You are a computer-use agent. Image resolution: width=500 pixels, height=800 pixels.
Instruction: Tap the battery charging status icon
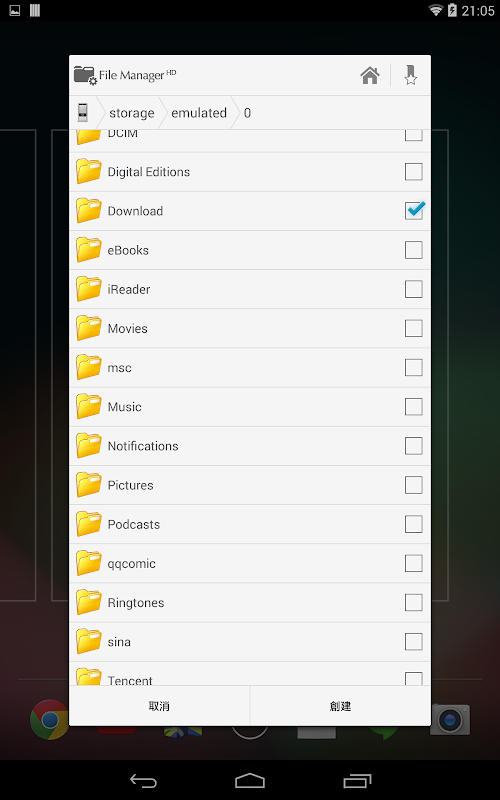(452, 10)
